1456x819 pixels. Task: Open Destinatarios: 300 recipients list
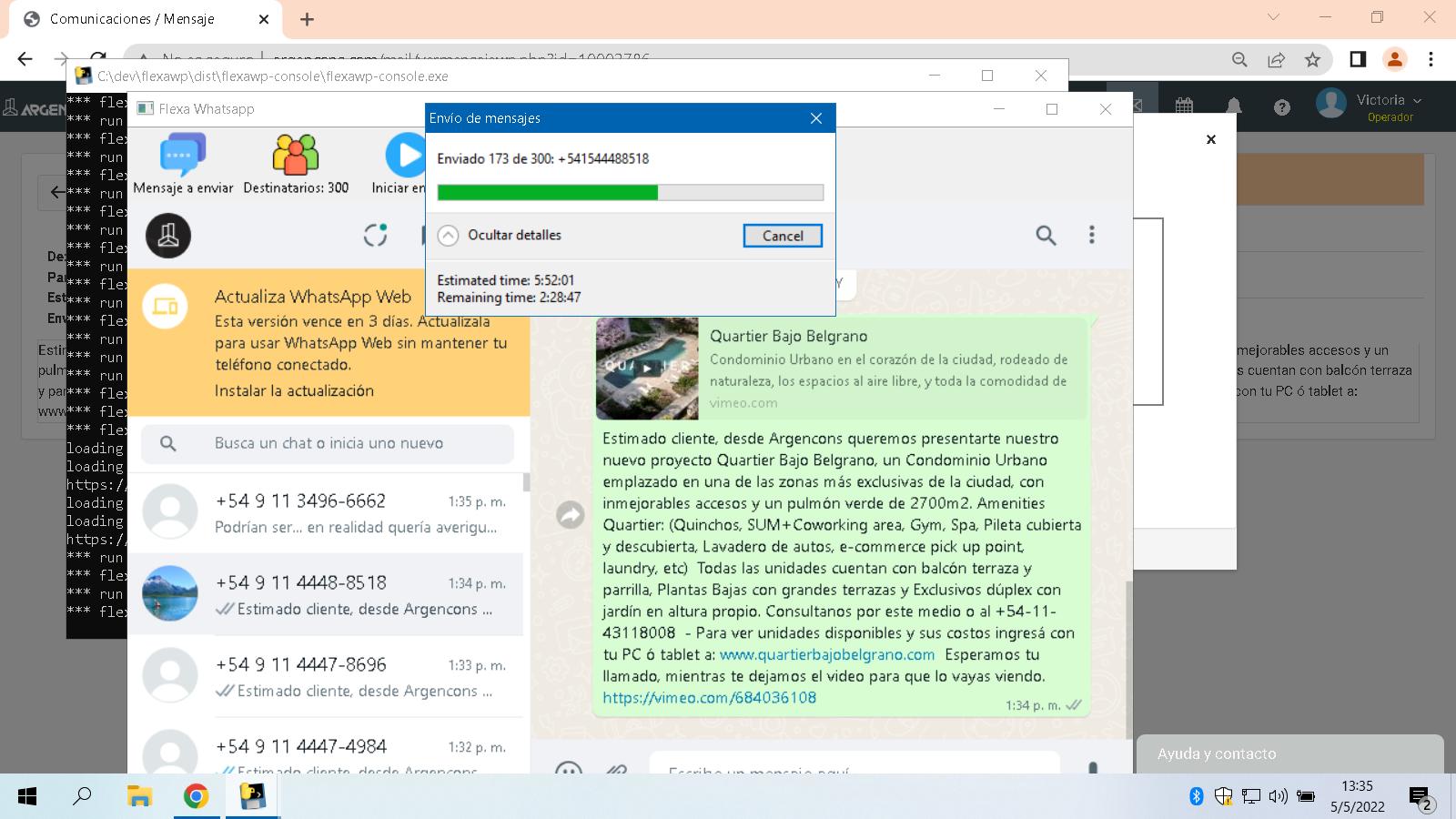tap(296, 164)
